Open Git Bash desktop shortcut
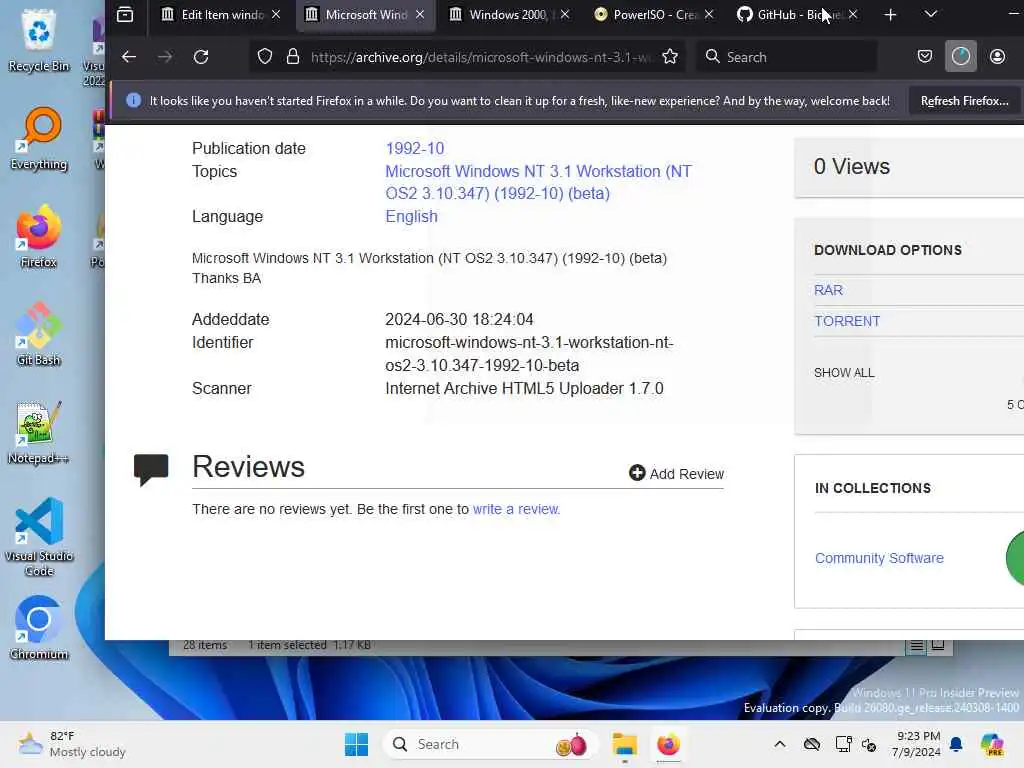This screenshot has width=1024, height=768. click(39, 334)
